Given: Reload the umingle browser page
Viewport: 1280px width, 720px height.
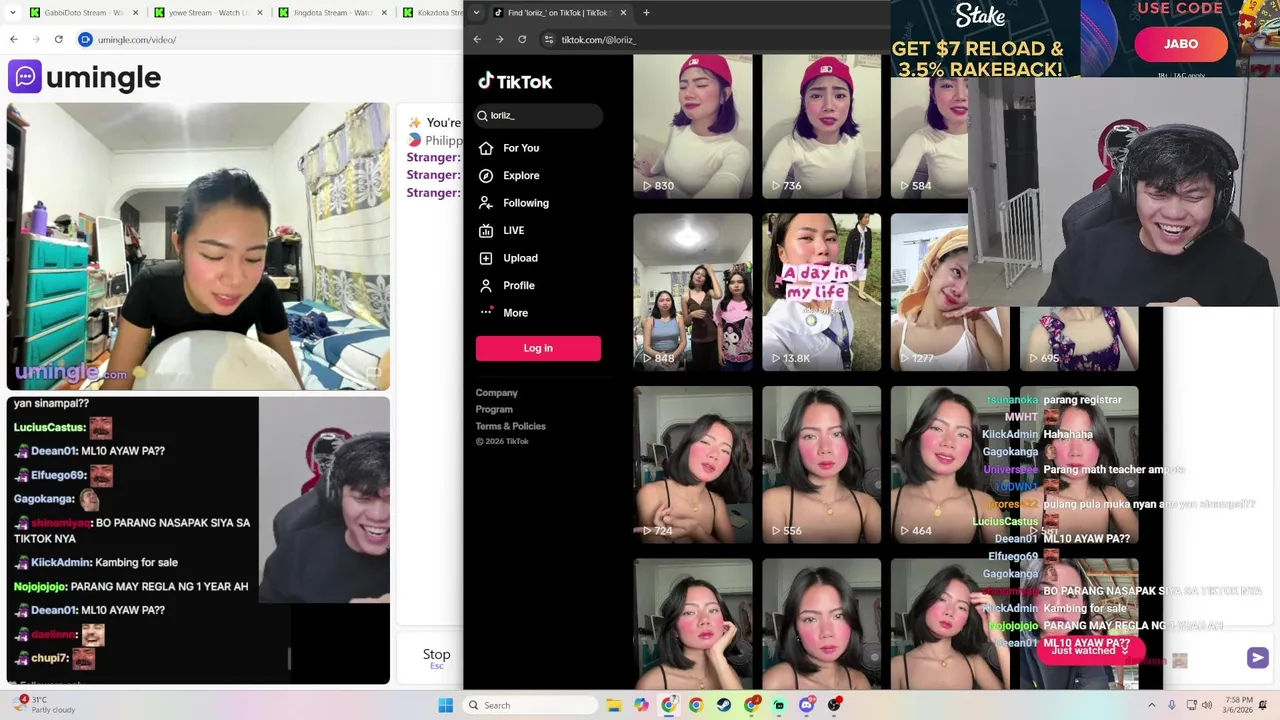Looking at the screenshot, I should tap(58, 39).
